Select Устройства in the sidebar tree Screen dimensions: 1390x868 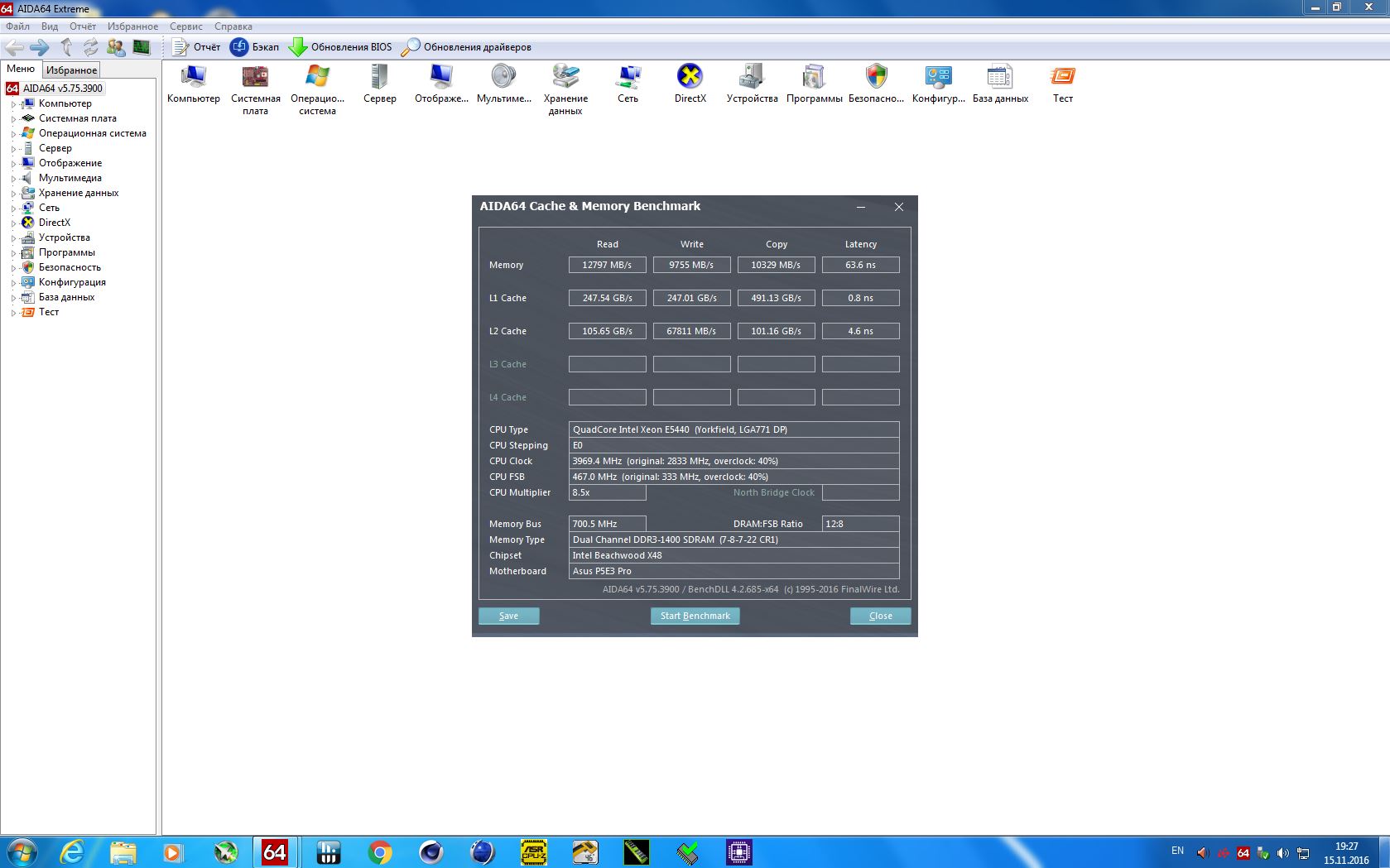click(65, 237)
